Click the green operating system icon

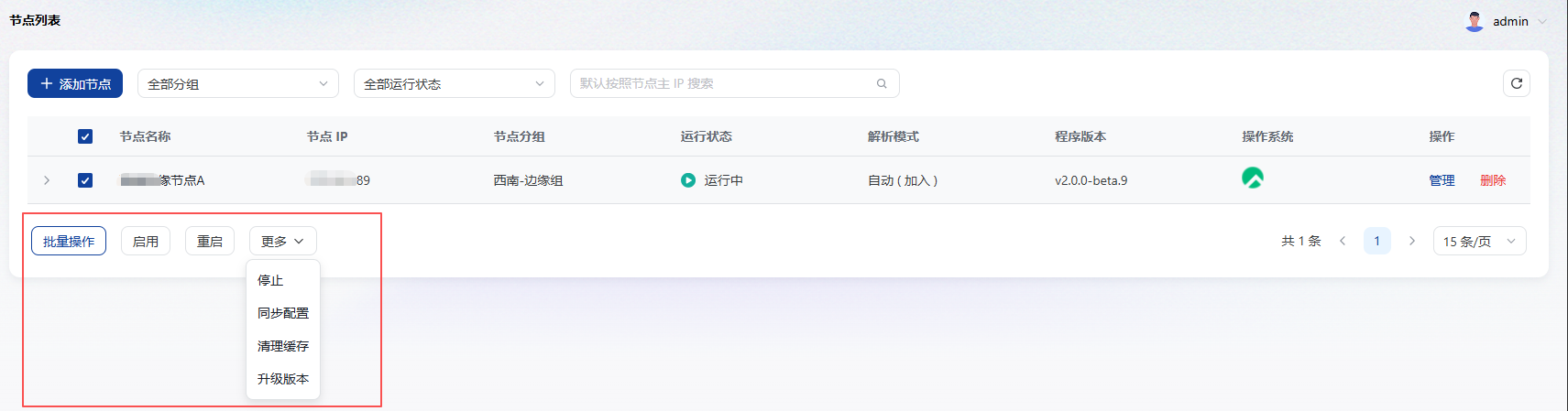pyautogui.click(x=1252, y=178)
